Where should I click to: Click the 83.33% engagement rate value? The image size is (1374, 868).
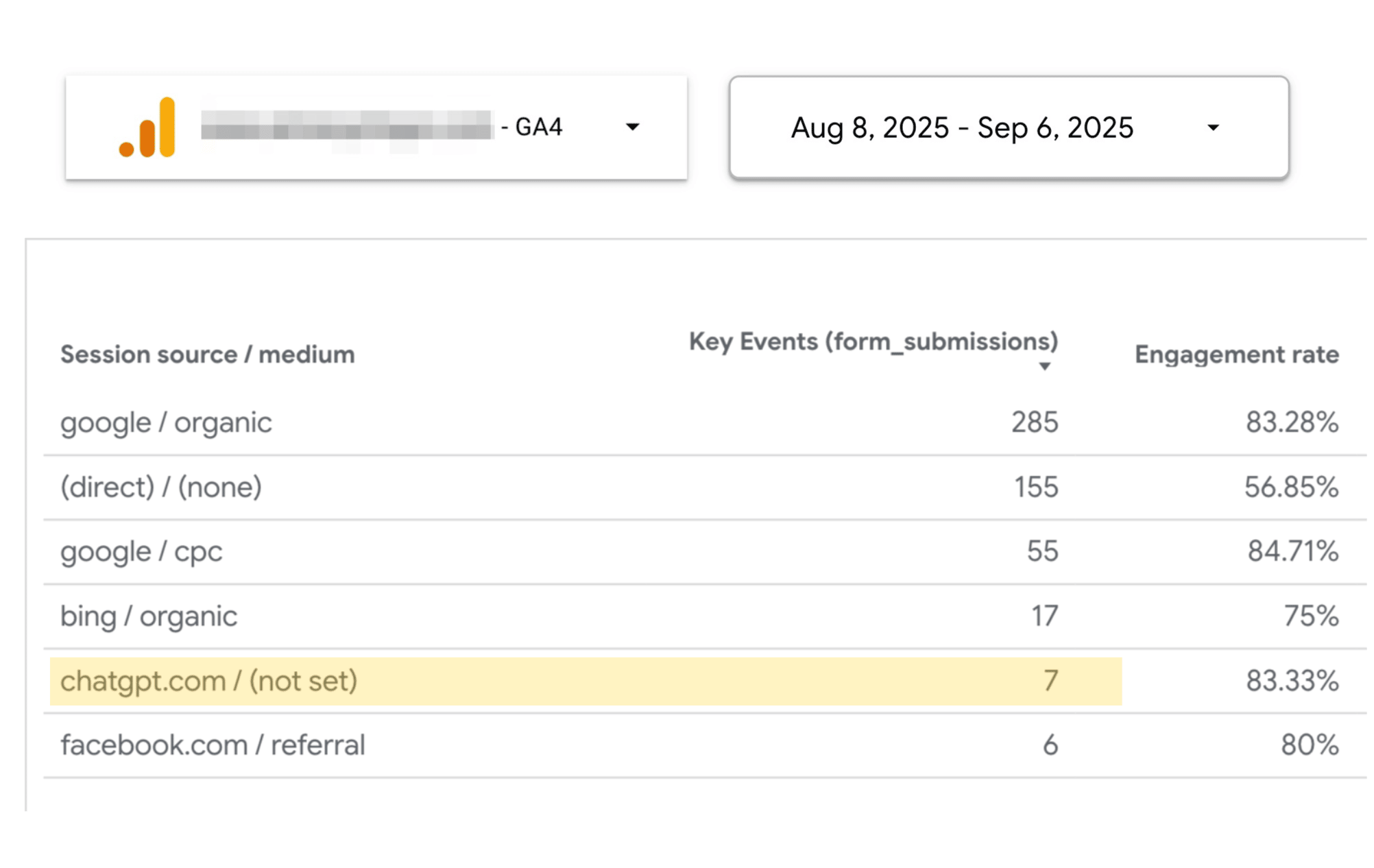[1292, 681]
